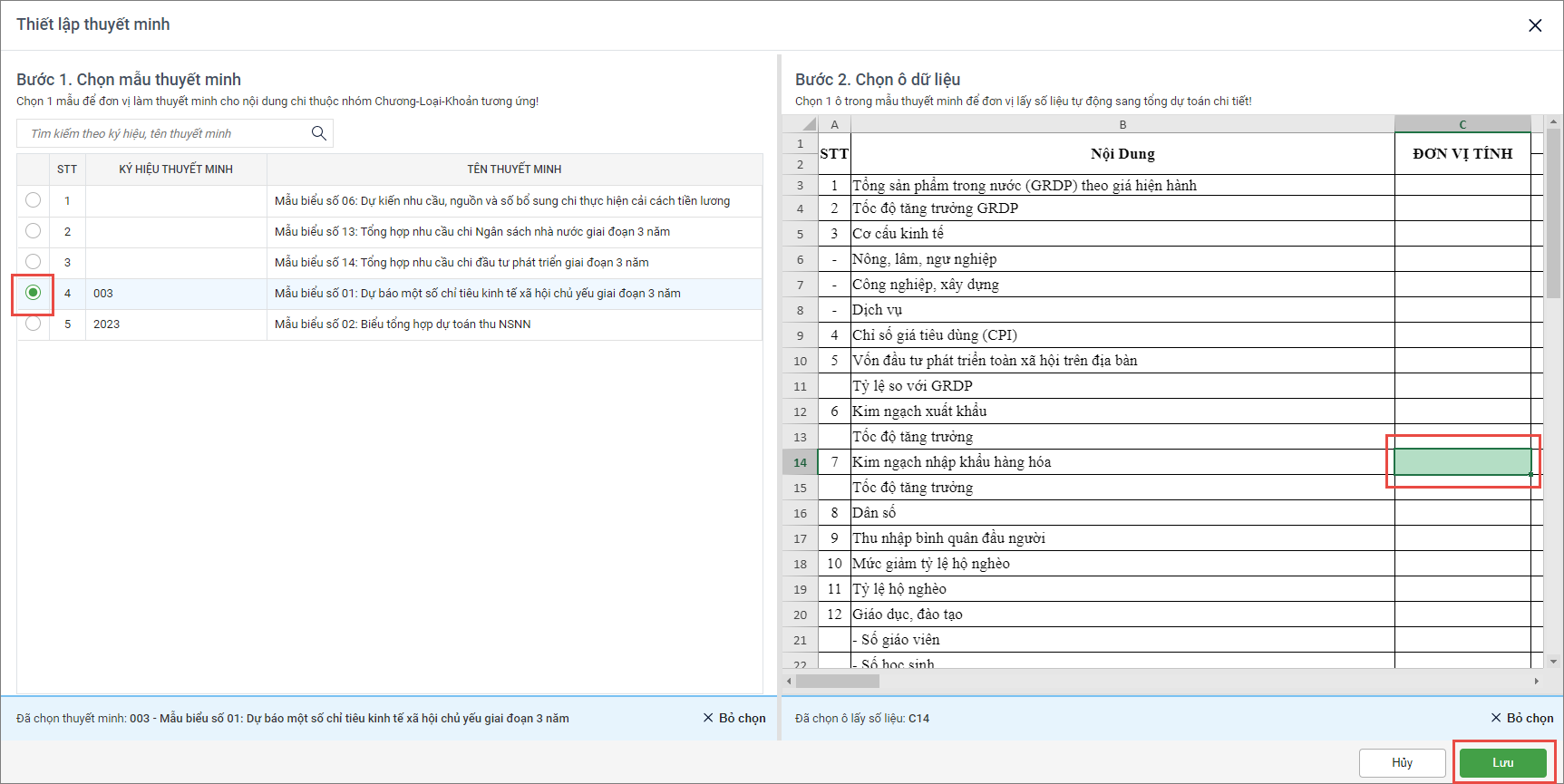Choose radio for Mẫu biểu số 14
Viewport: 1564px width, 784px height.
34,262
